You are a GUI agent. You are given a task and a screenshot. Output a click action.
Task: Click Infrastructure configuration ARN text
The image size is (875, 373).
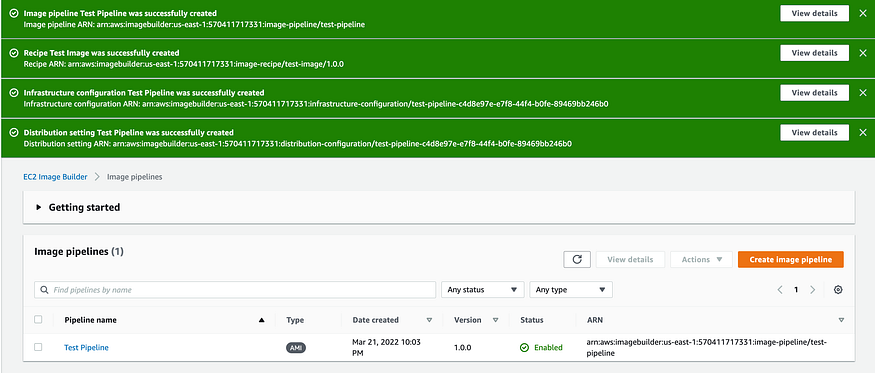tap(316, 104)
